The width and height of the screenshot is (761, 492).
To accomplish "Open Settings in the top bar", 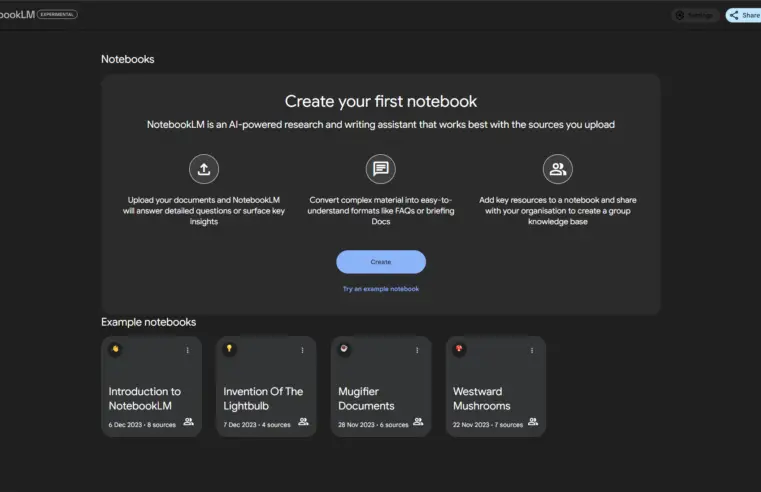I will [x=695, y=15].
